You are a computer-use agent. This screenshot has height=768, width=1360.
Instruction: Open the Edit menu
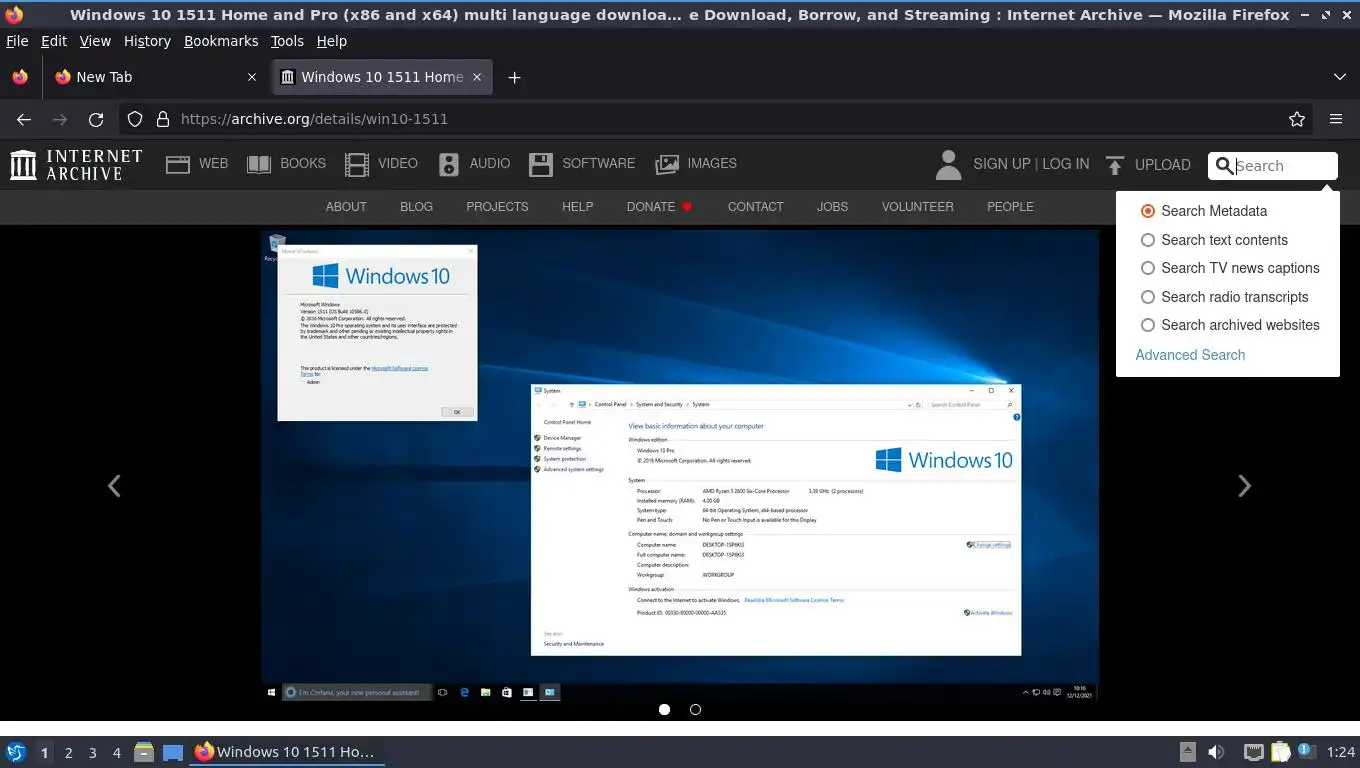54,41
